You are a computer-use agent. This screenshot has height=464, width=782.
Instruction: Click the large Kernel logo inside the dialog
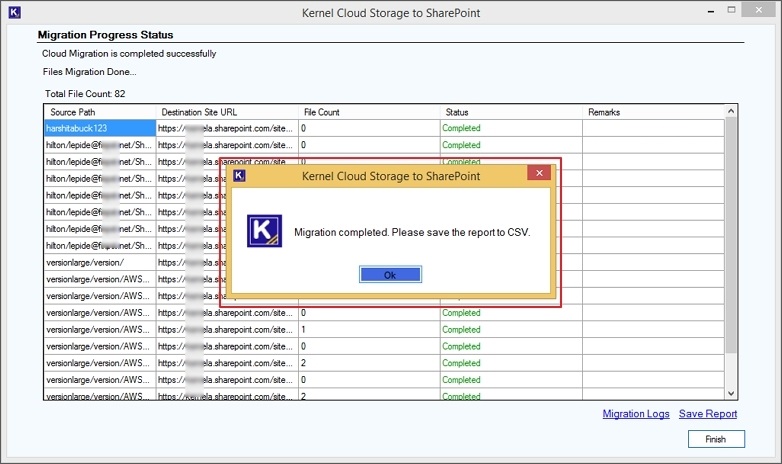point(264,231)
